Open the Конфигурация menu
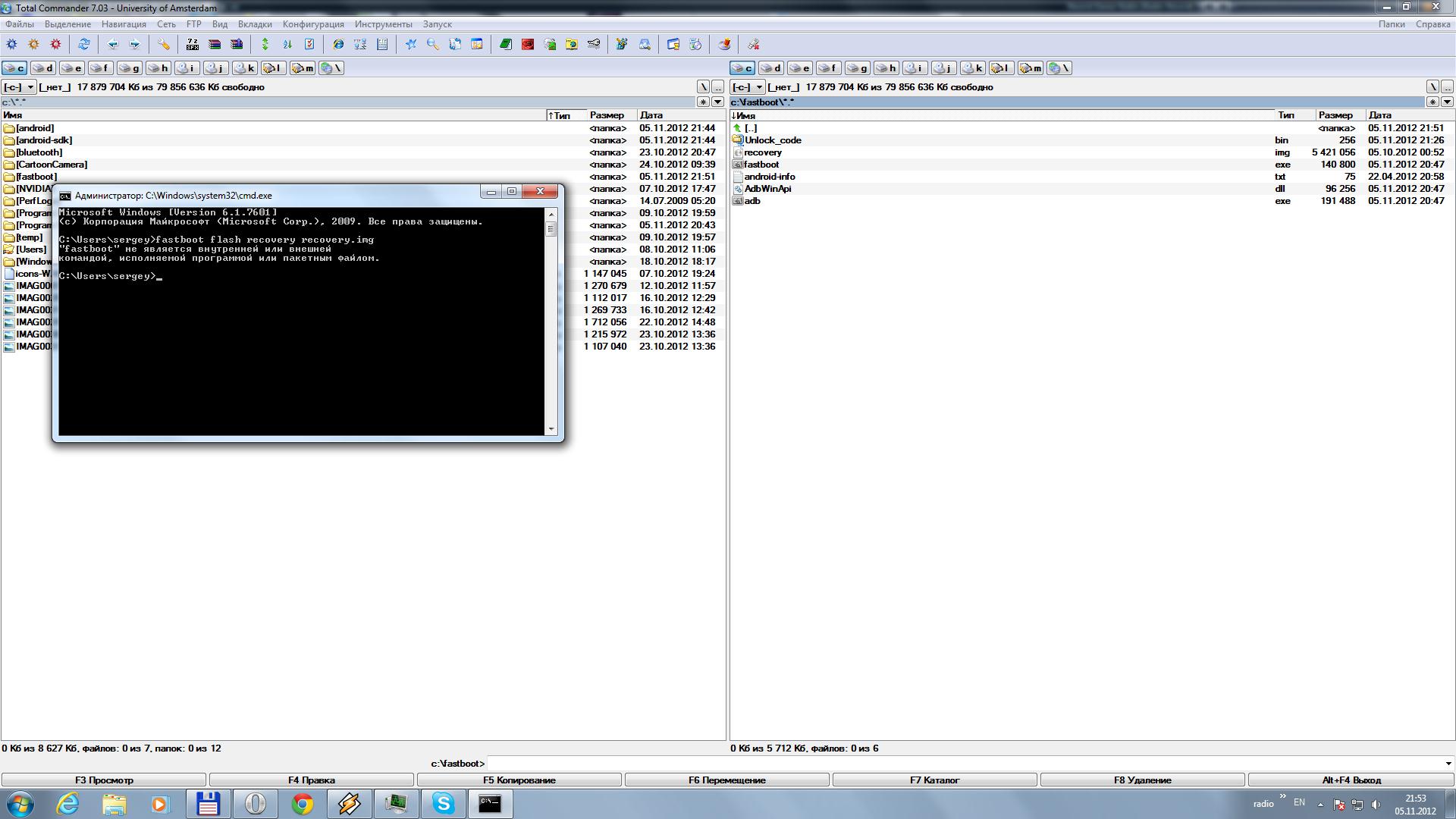1456x819 pixels. (x=313, y=24)
